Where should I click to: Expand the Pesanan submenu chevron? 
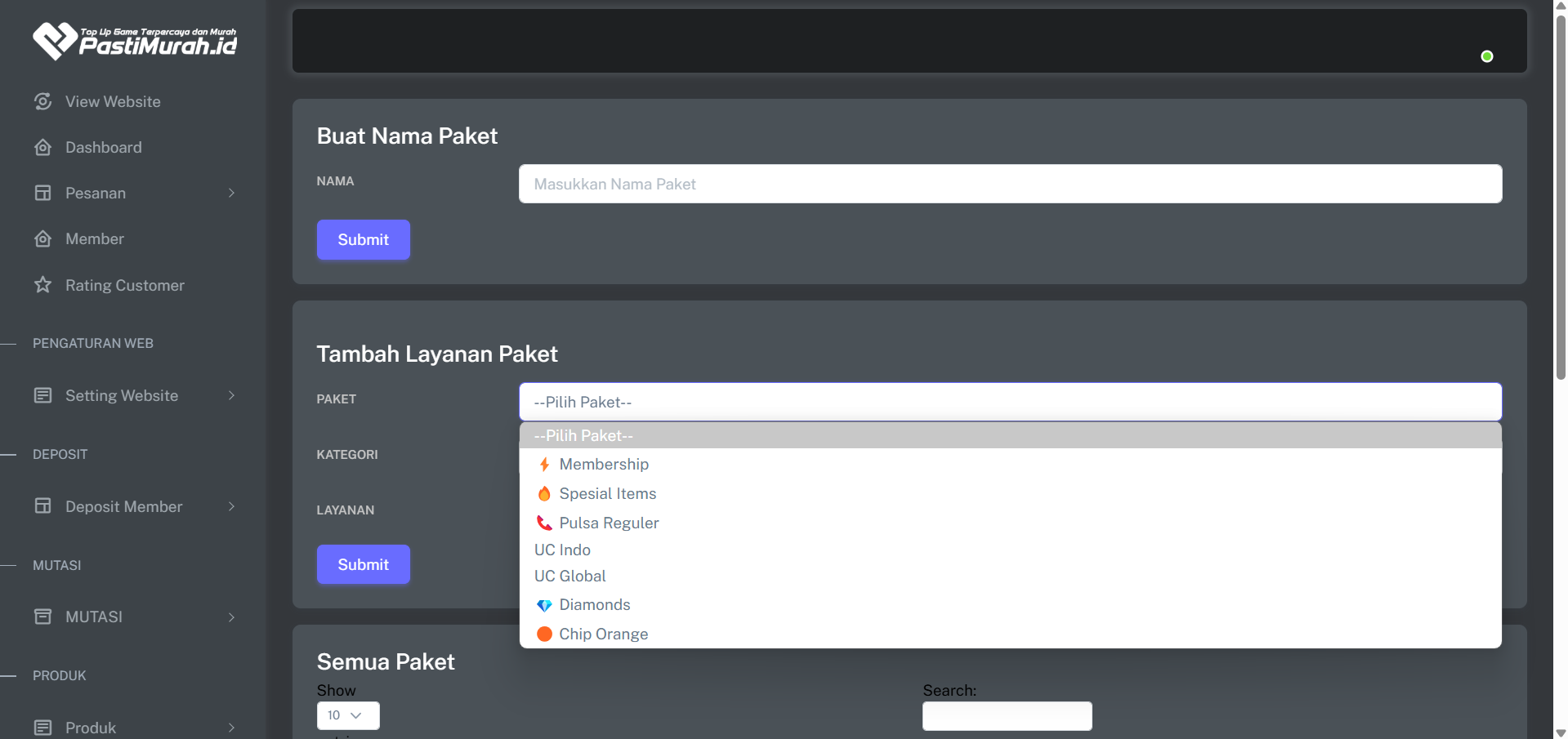click(231, 194)
